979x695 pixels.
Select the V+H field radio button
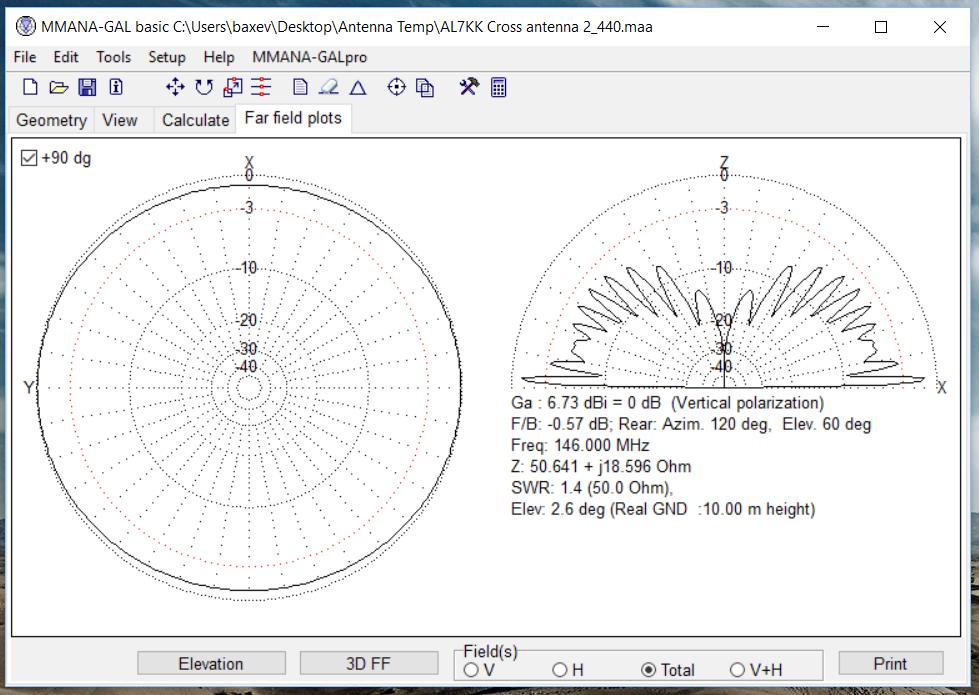point(737,670)
